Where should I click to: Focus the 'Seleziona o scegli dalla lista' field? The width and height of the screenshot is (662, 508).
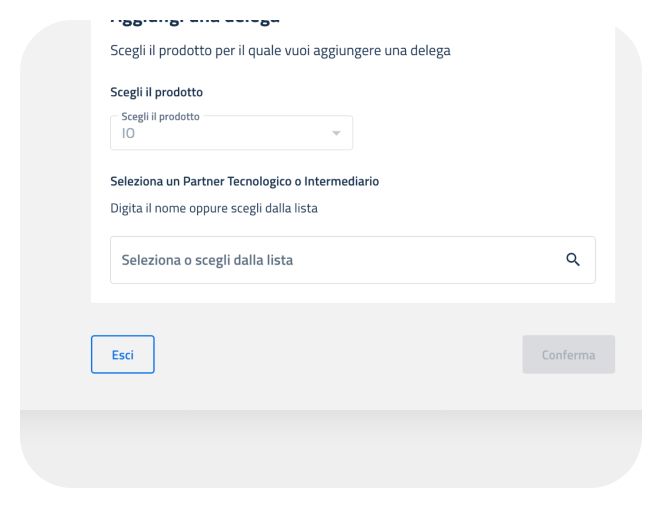coord(330,260)
